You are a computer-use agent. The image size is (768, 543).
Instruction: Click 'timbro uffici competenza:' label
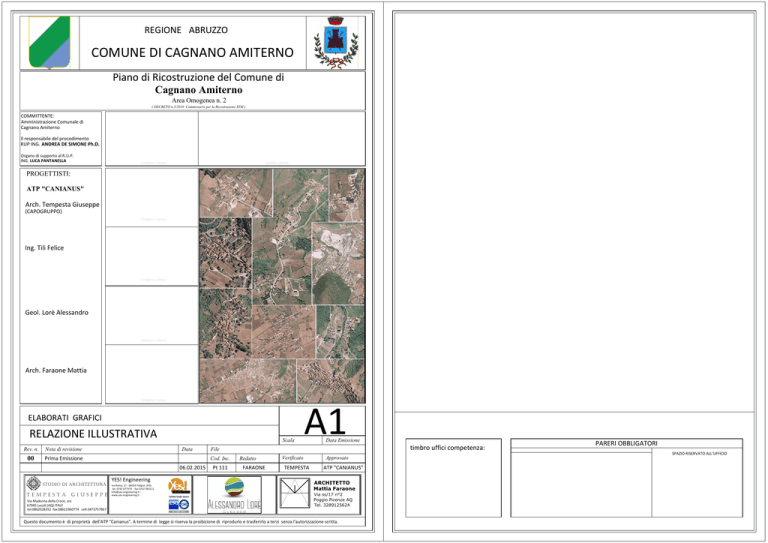pyautogui.click(x=447, y=448)
